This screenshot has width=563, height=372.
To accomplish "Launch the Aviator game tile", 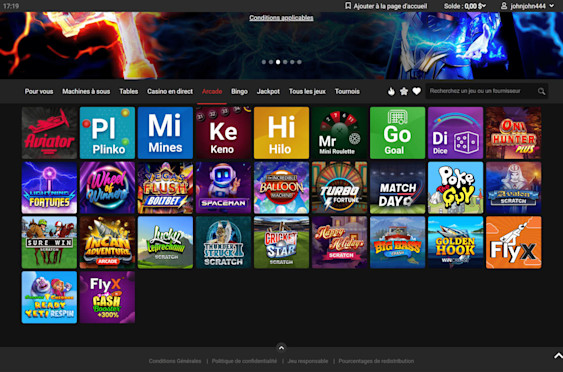I will coord(49,133).
